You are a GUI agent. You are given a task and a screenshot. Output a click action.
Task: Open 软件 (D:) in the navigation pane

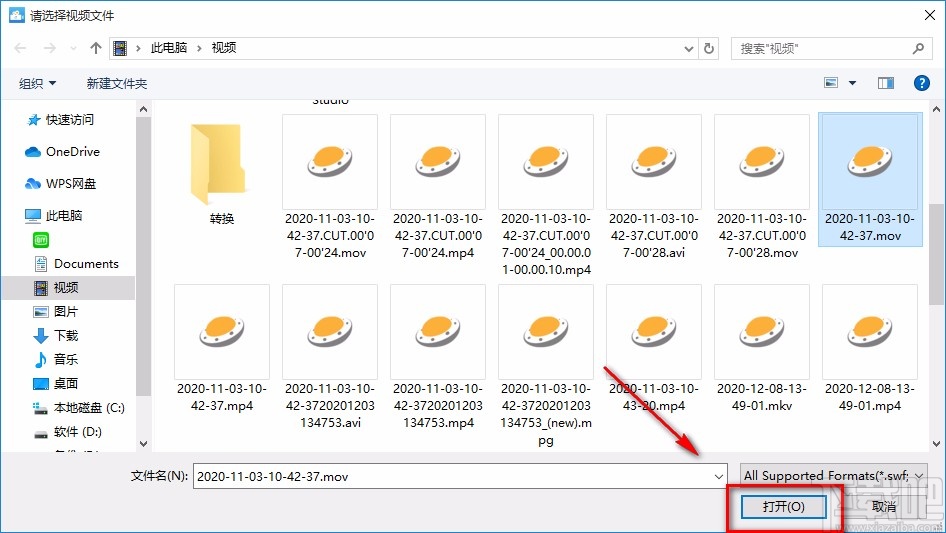coord(68,432)
